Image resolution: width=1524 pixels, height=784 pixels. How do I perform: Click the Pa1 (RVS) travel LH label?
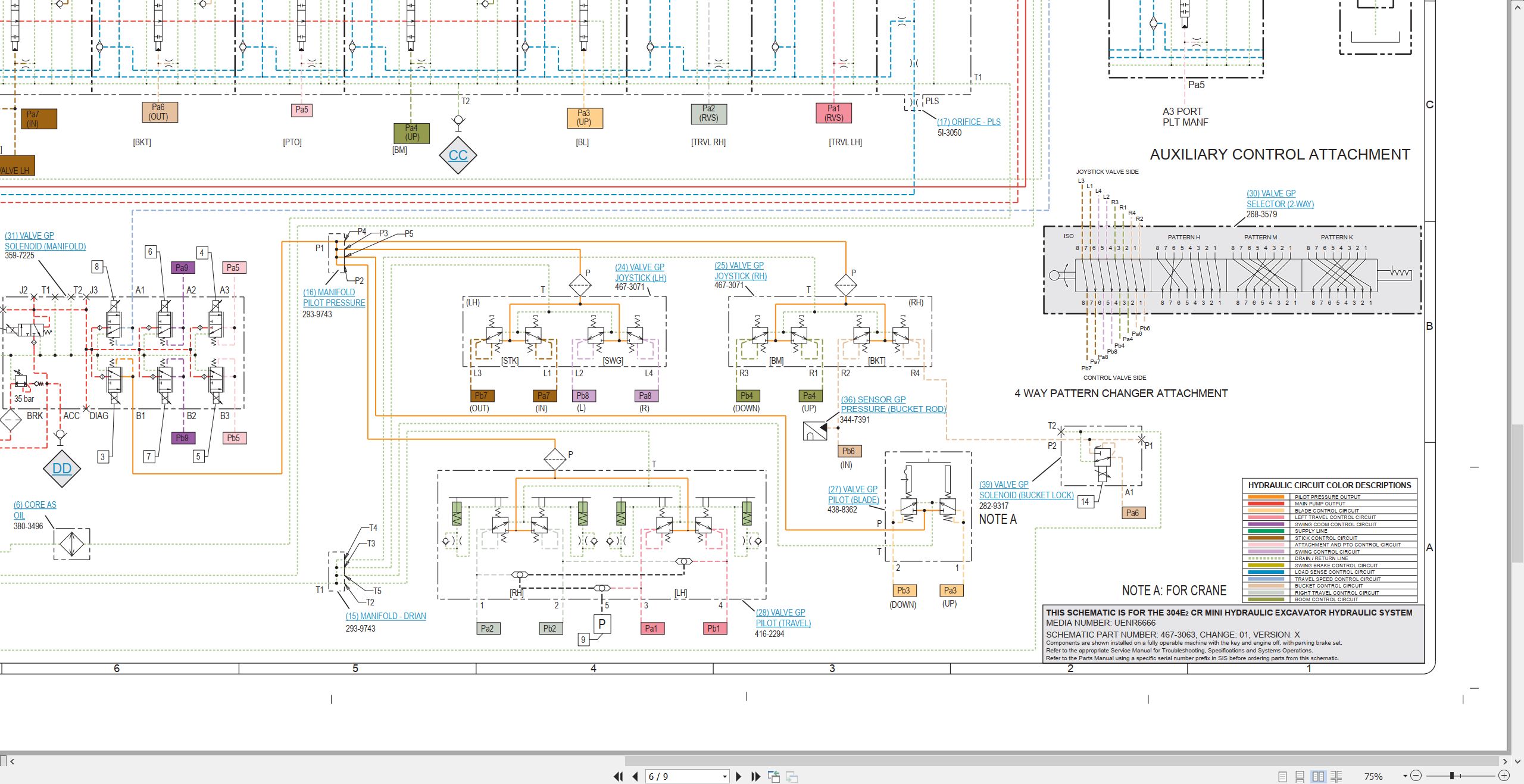[x=833, y=113]
